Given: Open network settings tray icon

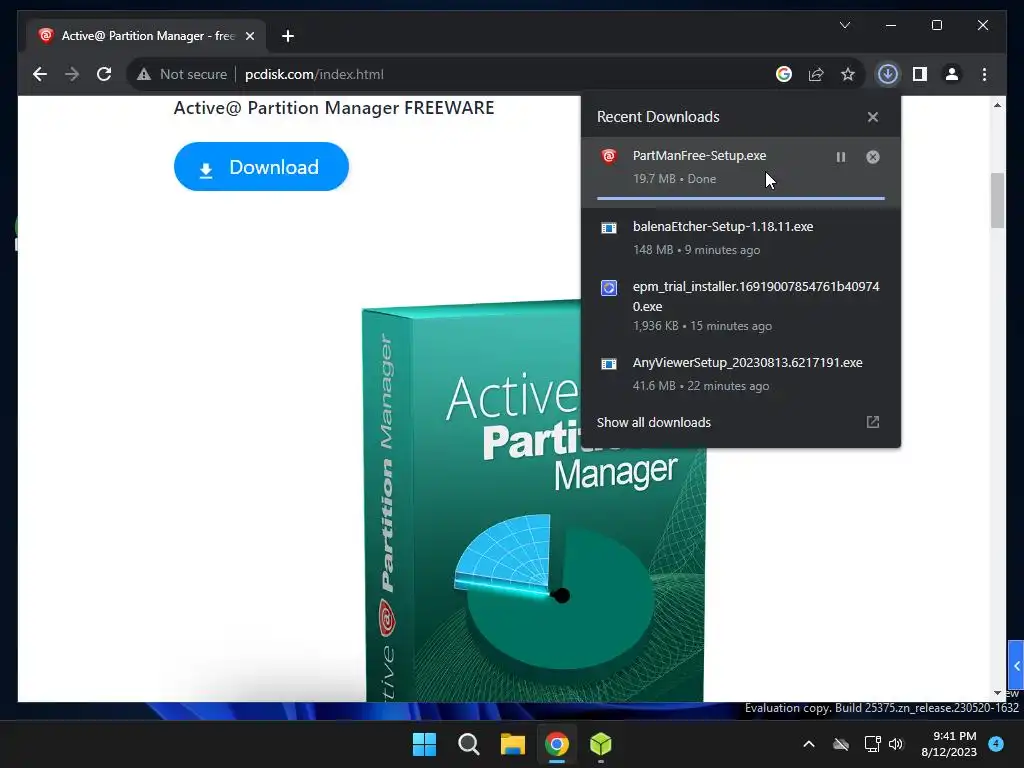Looking at the screenshot, I should coord(872,744).
